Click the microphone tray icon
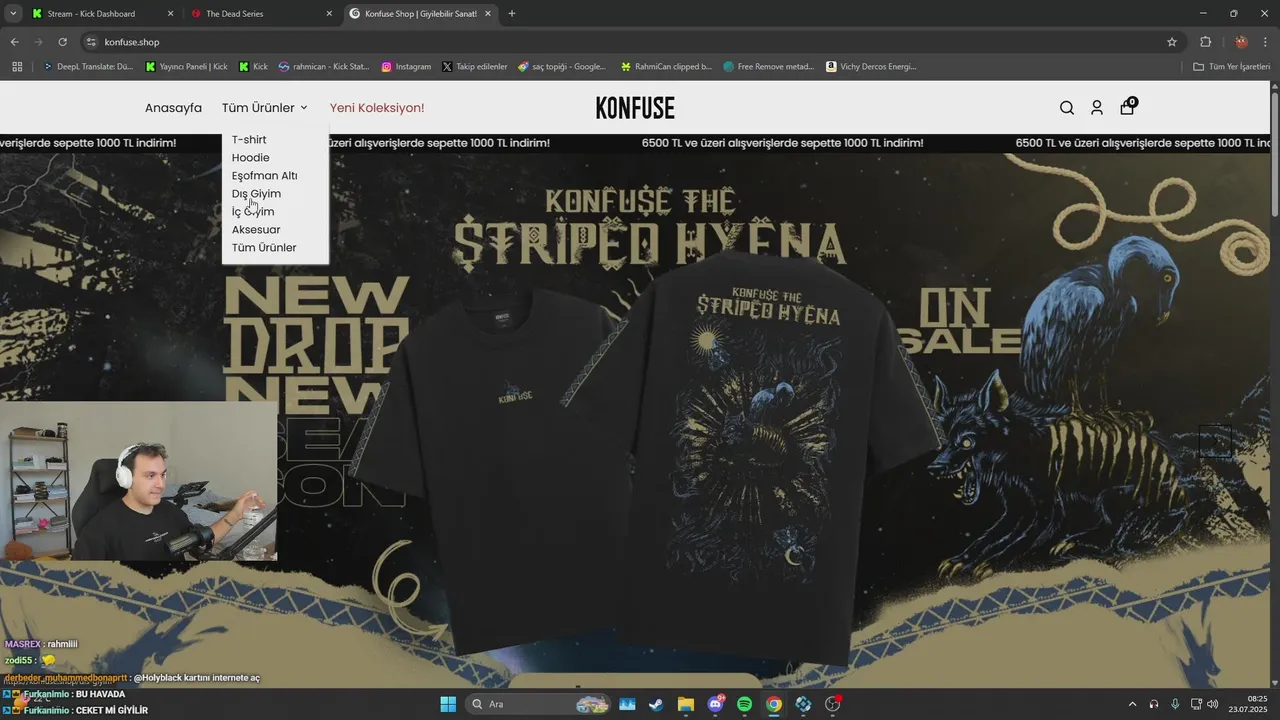This screenshot has height=720, width=1280. pos(1175,704)
